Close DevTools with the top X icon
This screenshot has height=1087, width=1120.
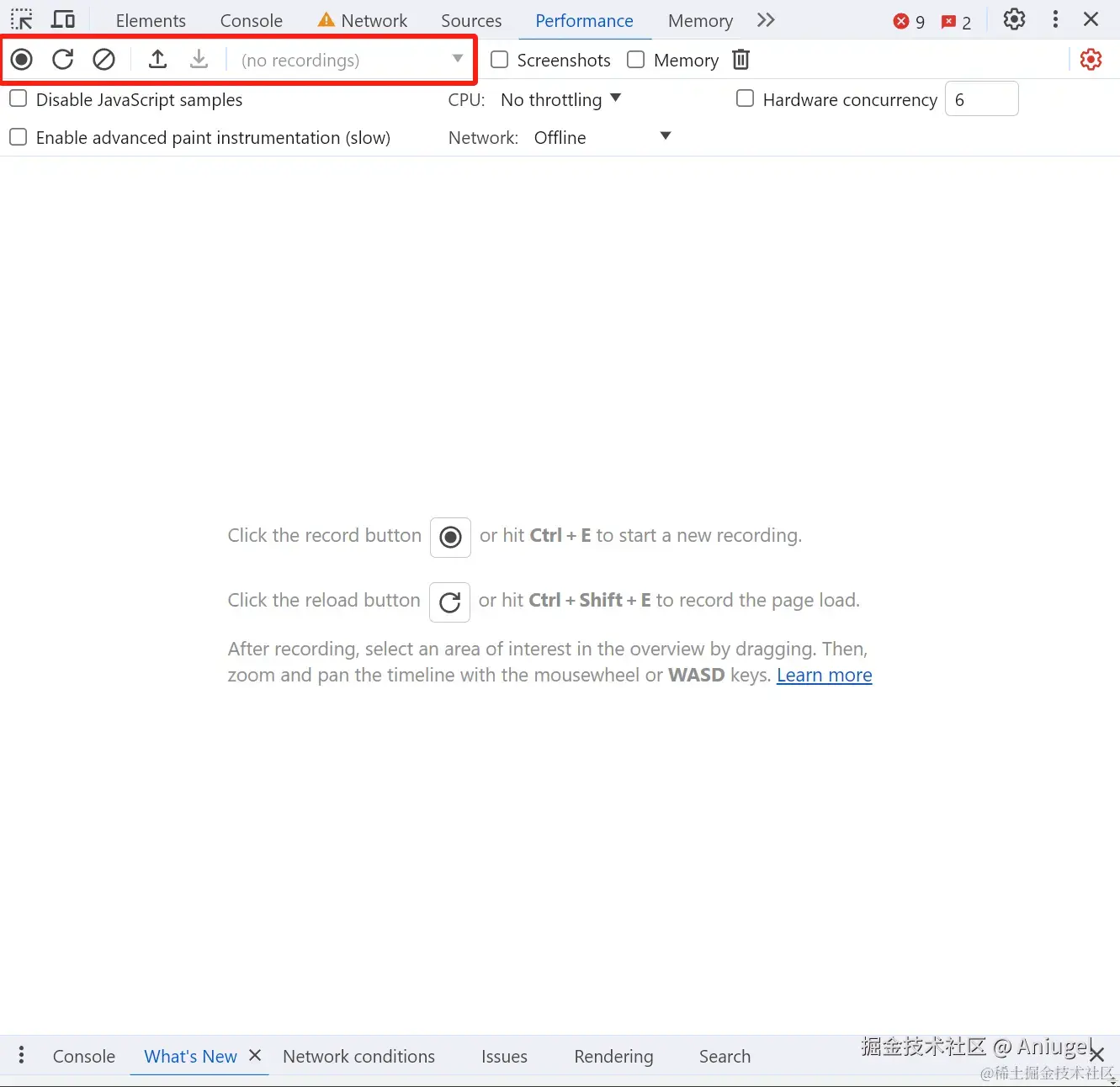[x=1091, y=19]
